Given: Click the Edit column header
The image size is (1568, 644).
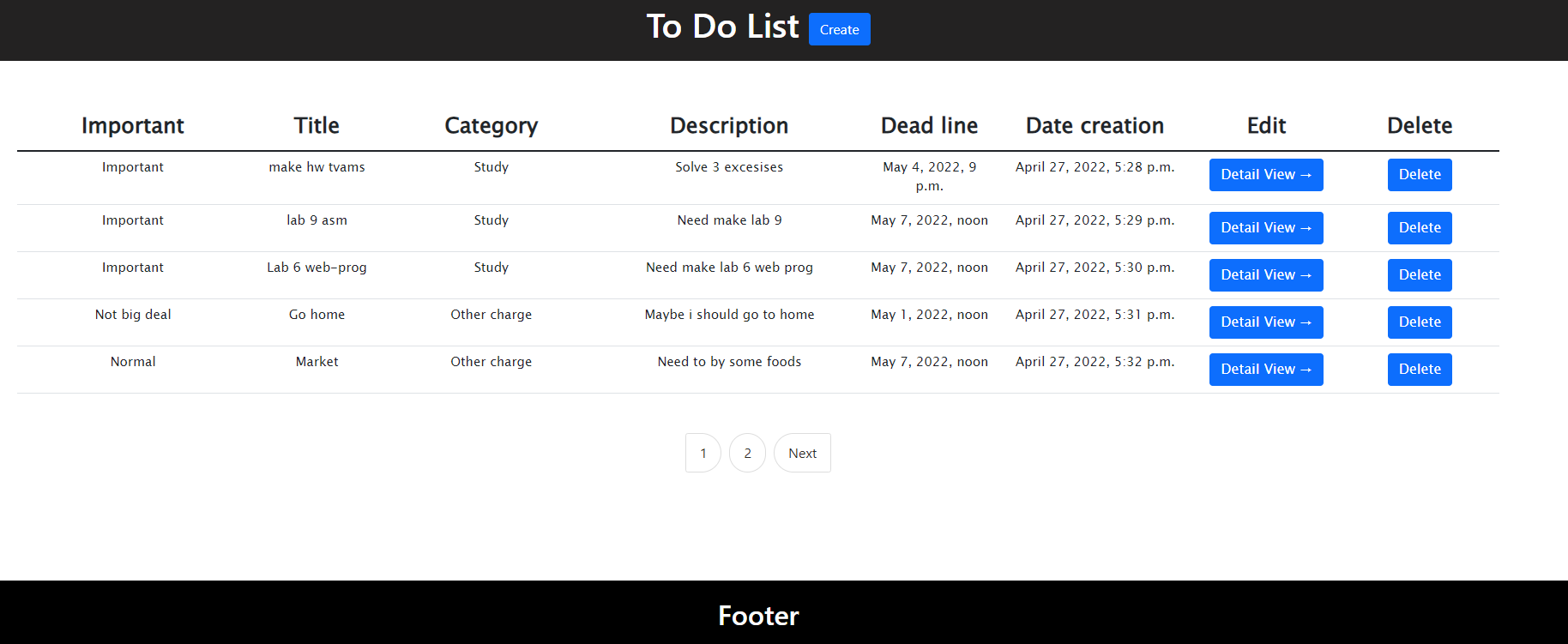Looking at the screenshot, I should [x=1266, y=126].
